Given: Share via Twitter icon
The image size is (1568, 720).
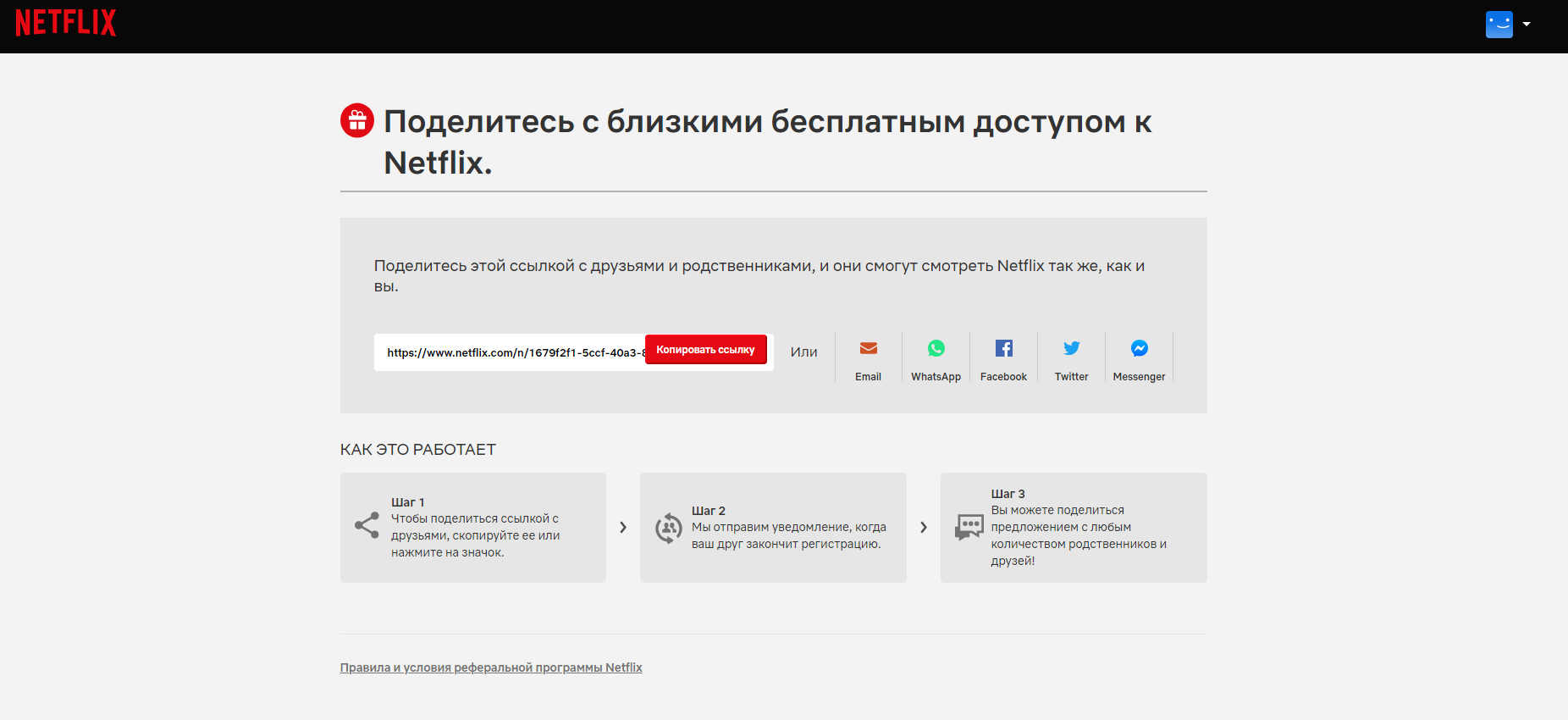Looking at the screenshot, I should [1072, 348].
